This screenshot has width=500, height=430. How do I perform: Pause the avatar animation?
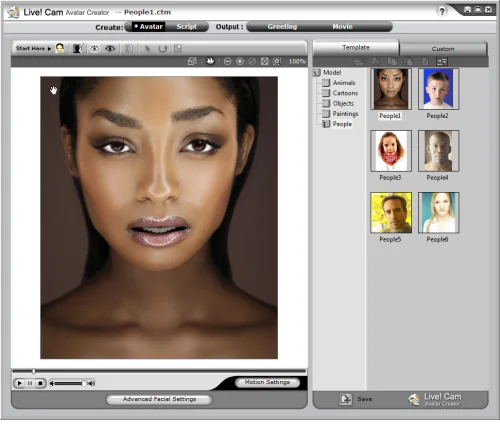30,383
